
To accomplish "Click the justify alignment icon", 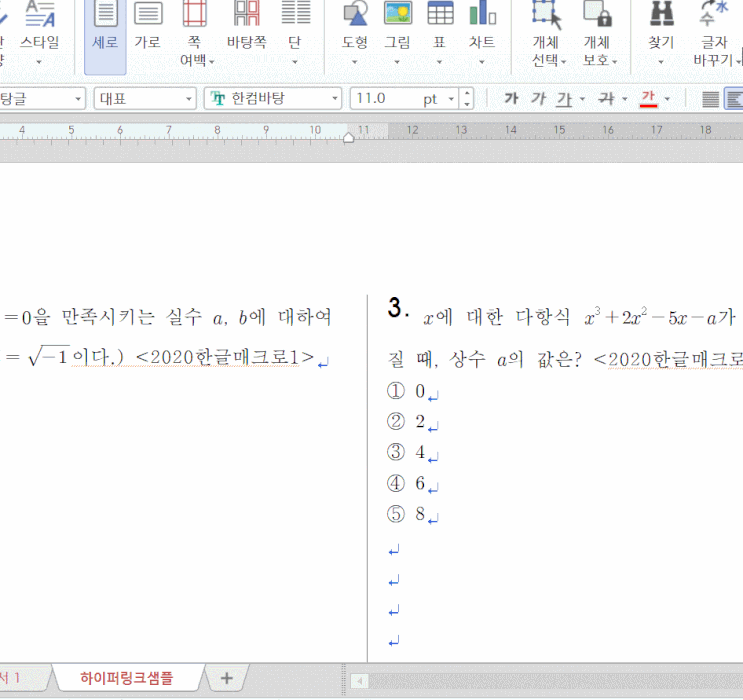I will coord(710,99).
